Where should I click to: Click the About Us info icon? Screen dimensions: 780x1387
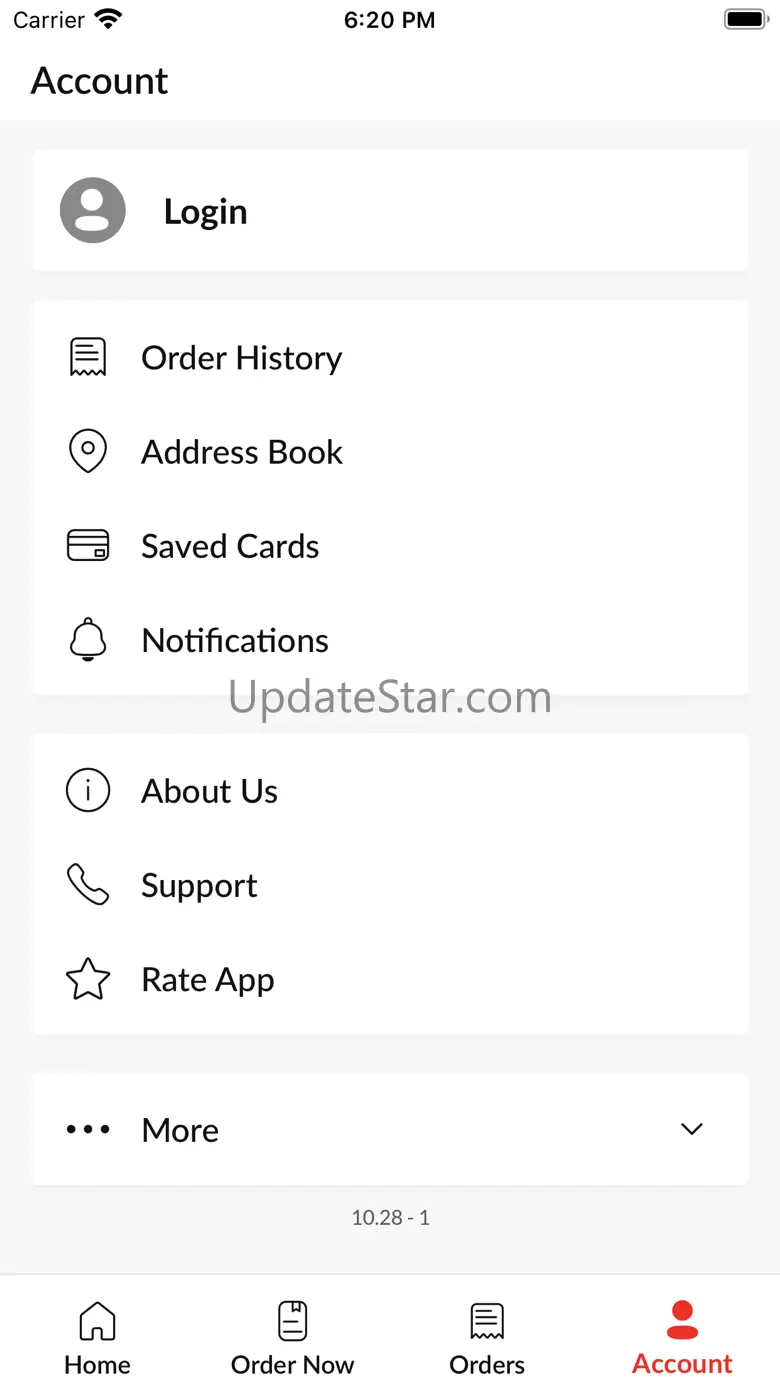pyautogui.click(x=88, y=790)
